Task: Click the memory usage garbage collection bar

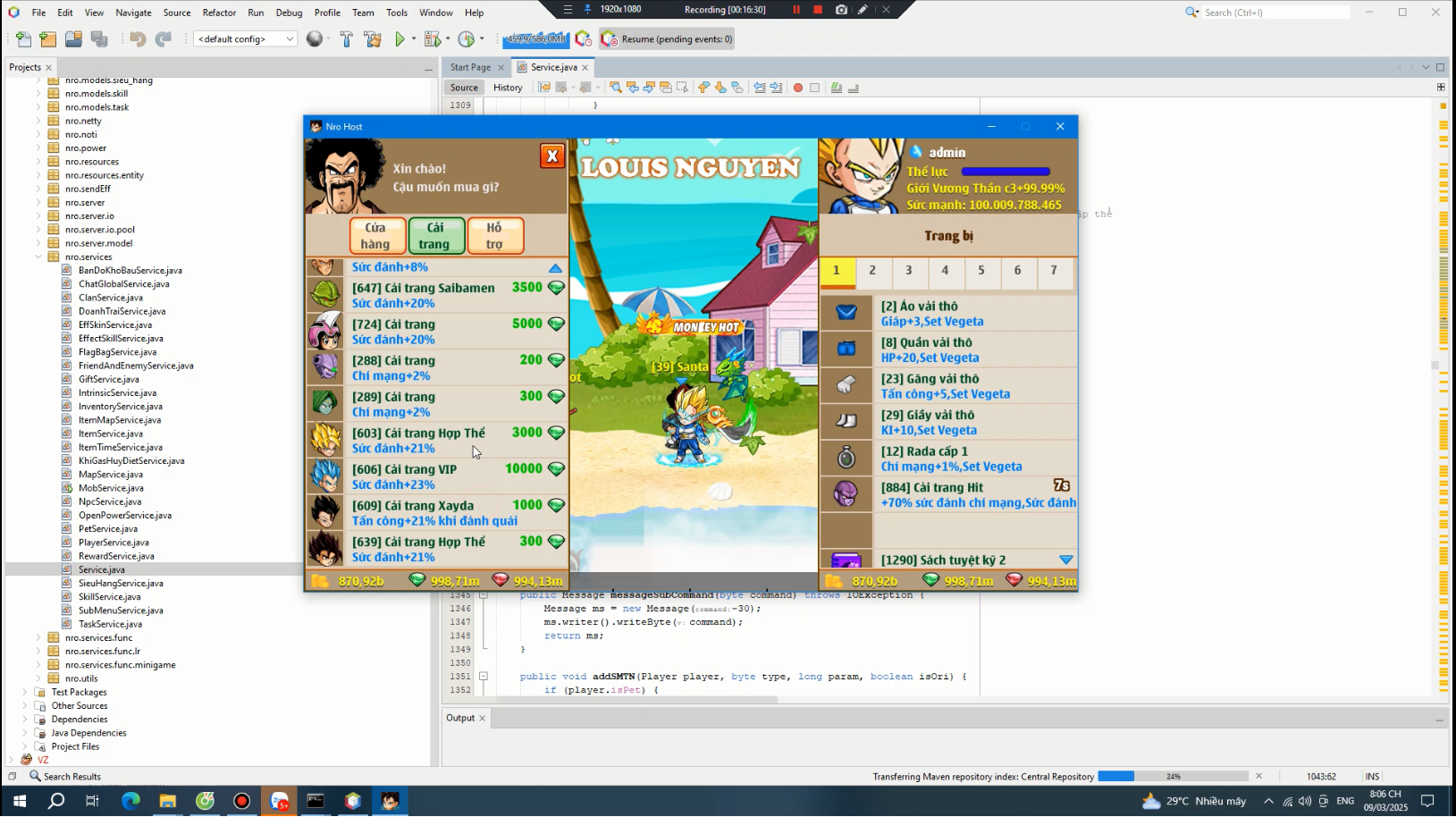Action: click(x=534, y=39)
